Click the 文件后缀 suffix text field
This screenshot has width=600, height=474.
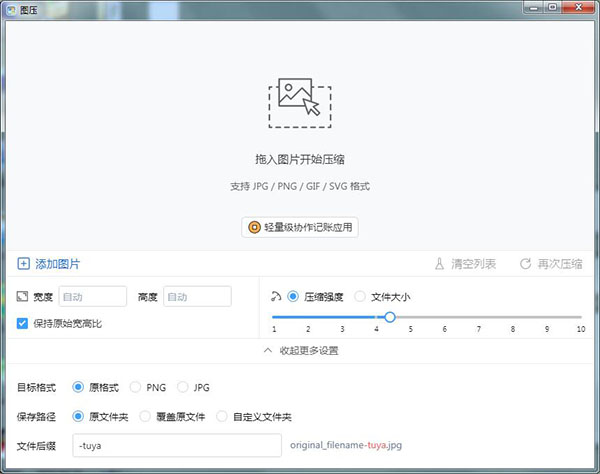176,445
